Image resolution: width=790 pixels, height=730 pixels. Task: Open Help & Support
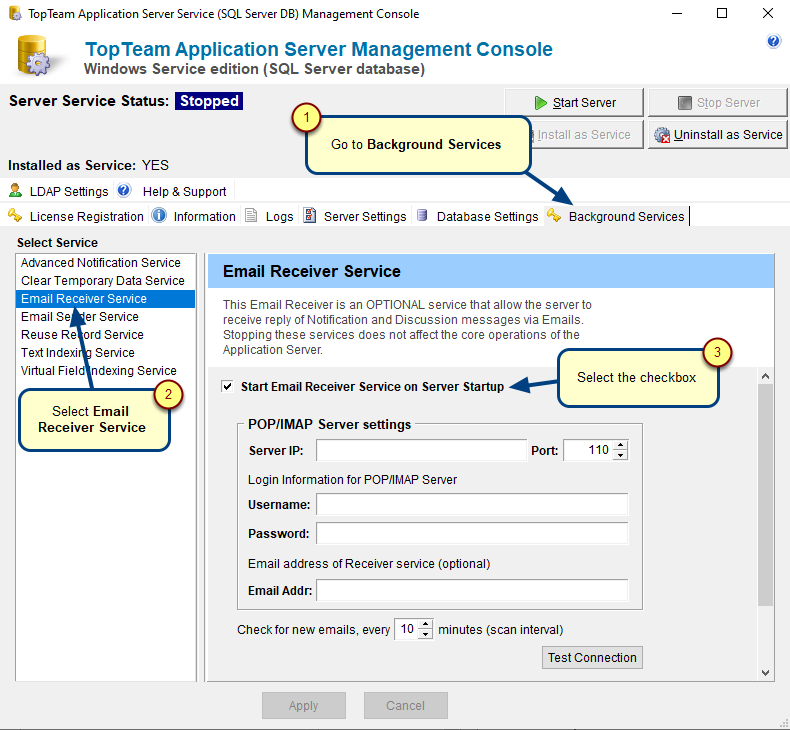(174, 191)
